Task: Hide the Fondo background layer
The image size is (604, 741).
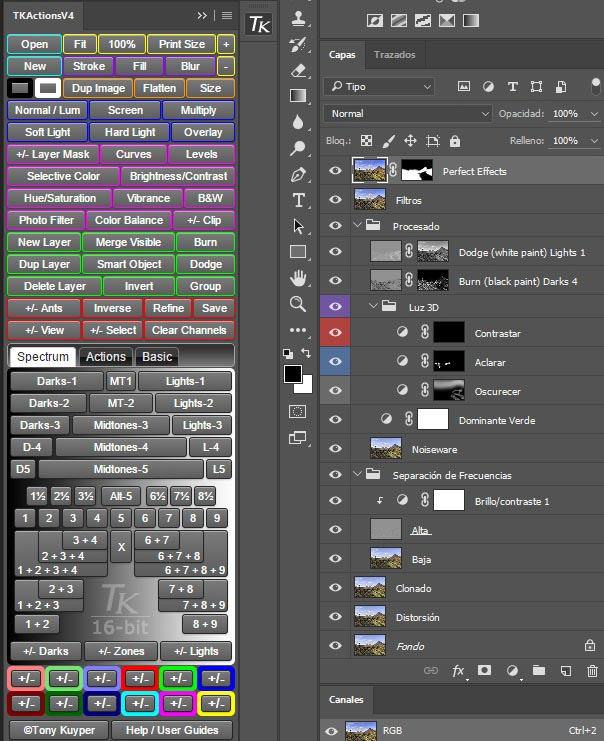Action: click(335, 646)
